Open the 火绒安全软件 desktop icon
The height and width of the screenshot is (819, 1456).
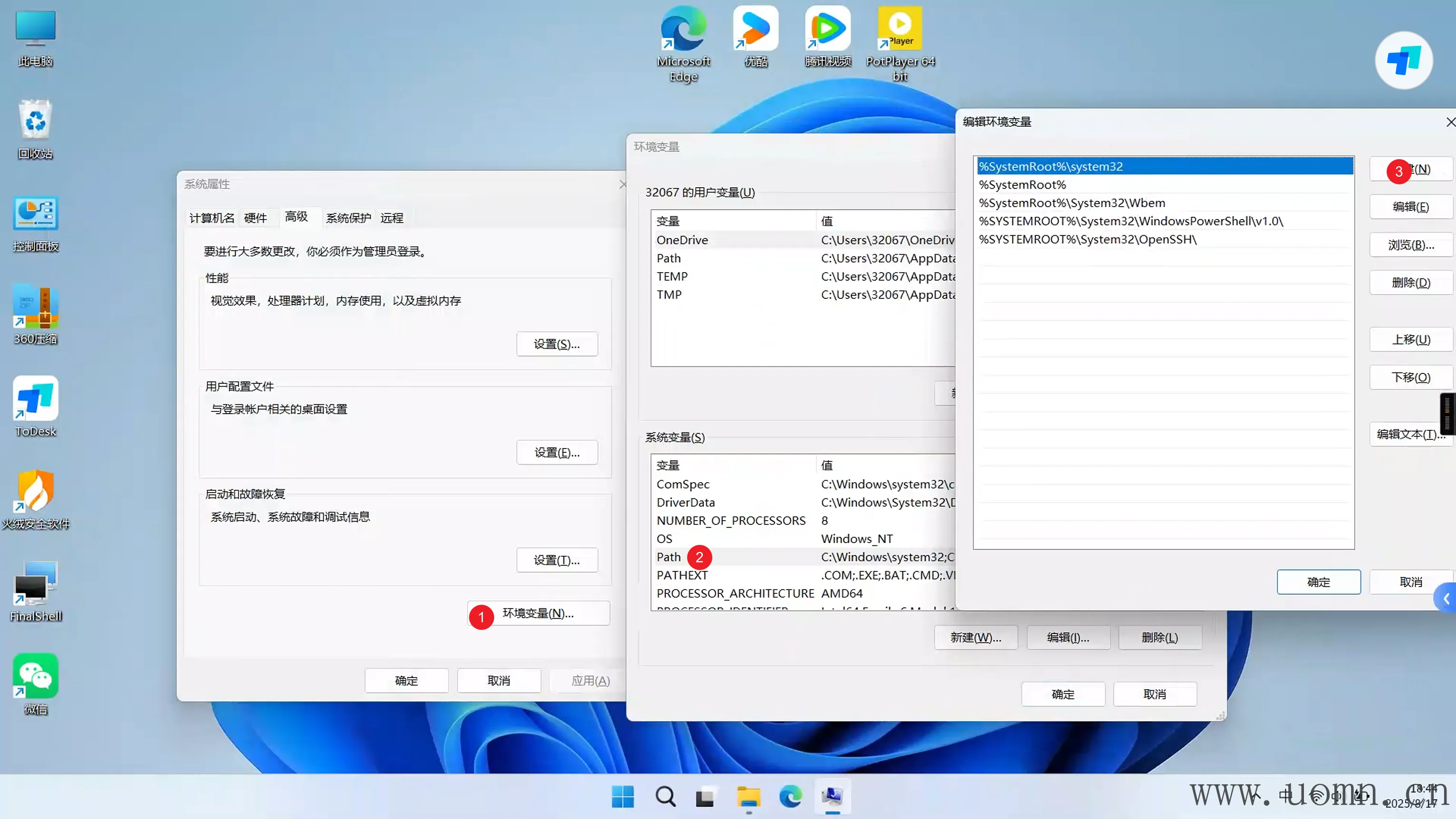coord(36,492)
